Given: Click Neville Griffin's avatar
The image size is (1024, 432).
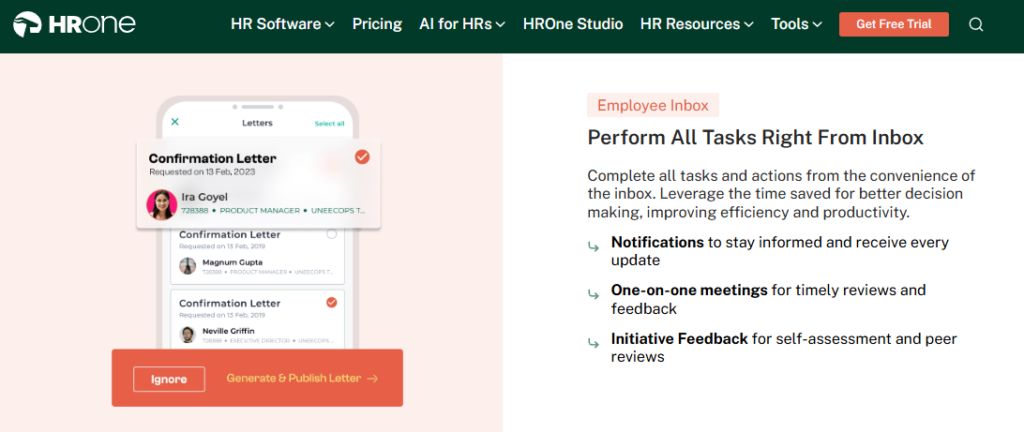Looking at the screenshot, I should pos(187,335).
